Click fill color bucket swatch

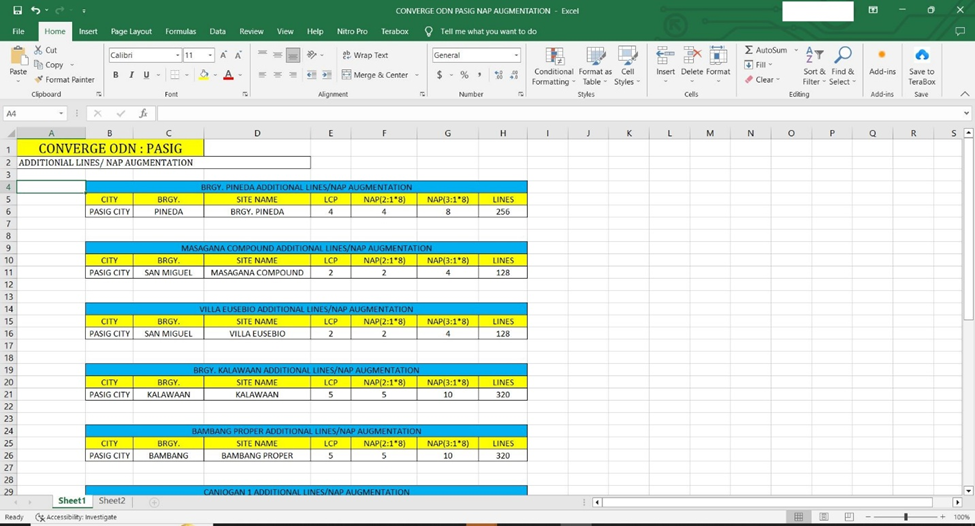click(x=204, y=75)
